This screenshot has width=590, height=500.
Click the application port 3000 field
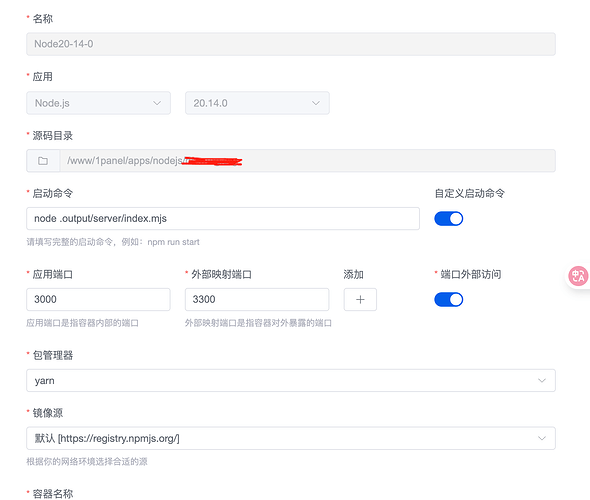tap(98, 299)
